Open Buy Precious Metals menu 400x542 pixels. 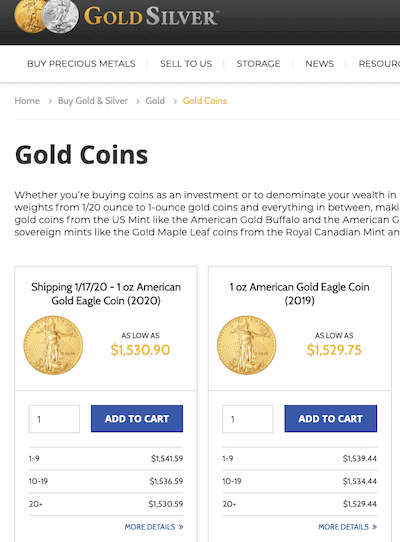[81, 64]
